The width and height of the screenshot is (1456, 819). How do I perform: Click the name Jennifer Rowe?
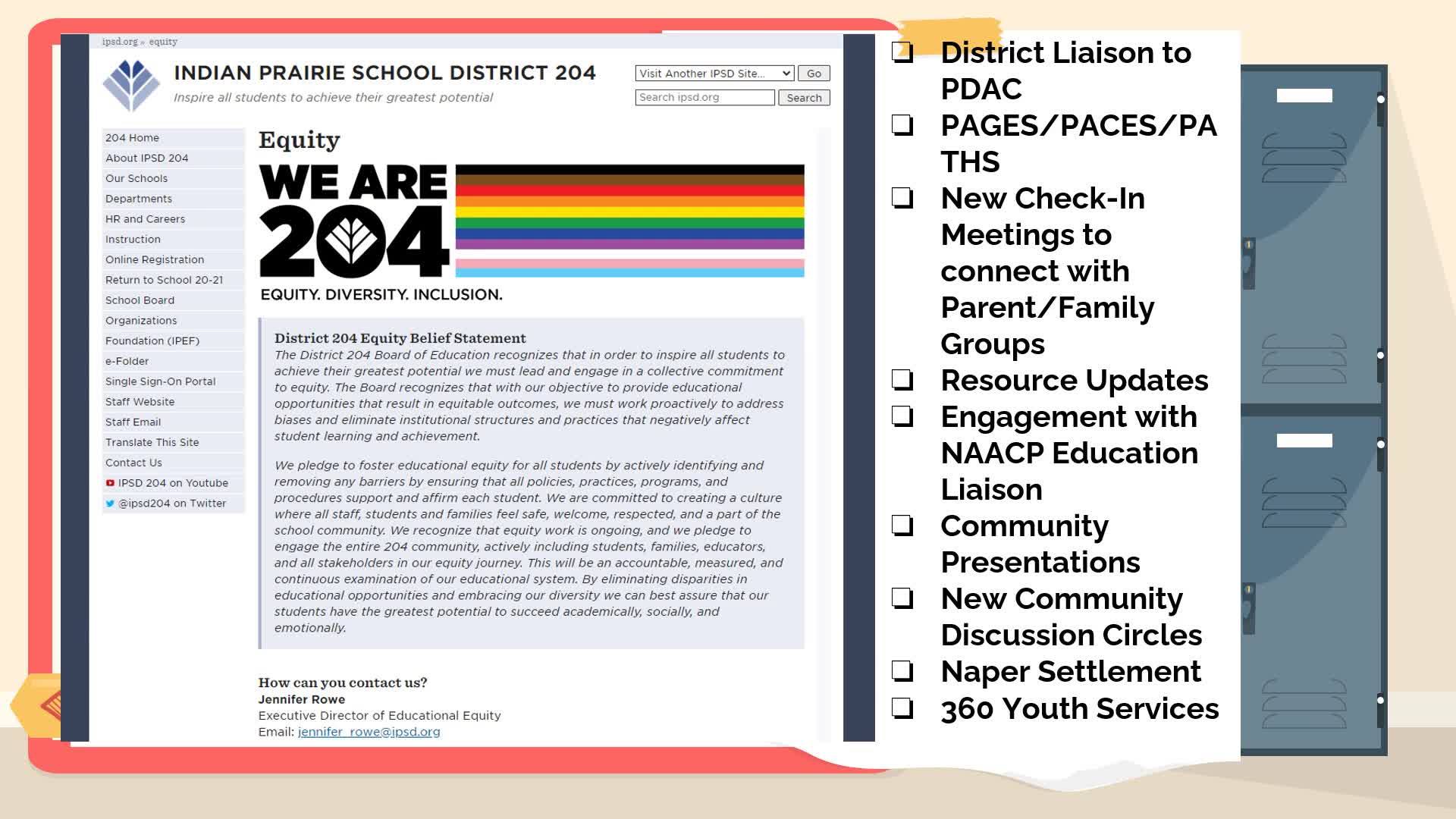coord(301,699)
